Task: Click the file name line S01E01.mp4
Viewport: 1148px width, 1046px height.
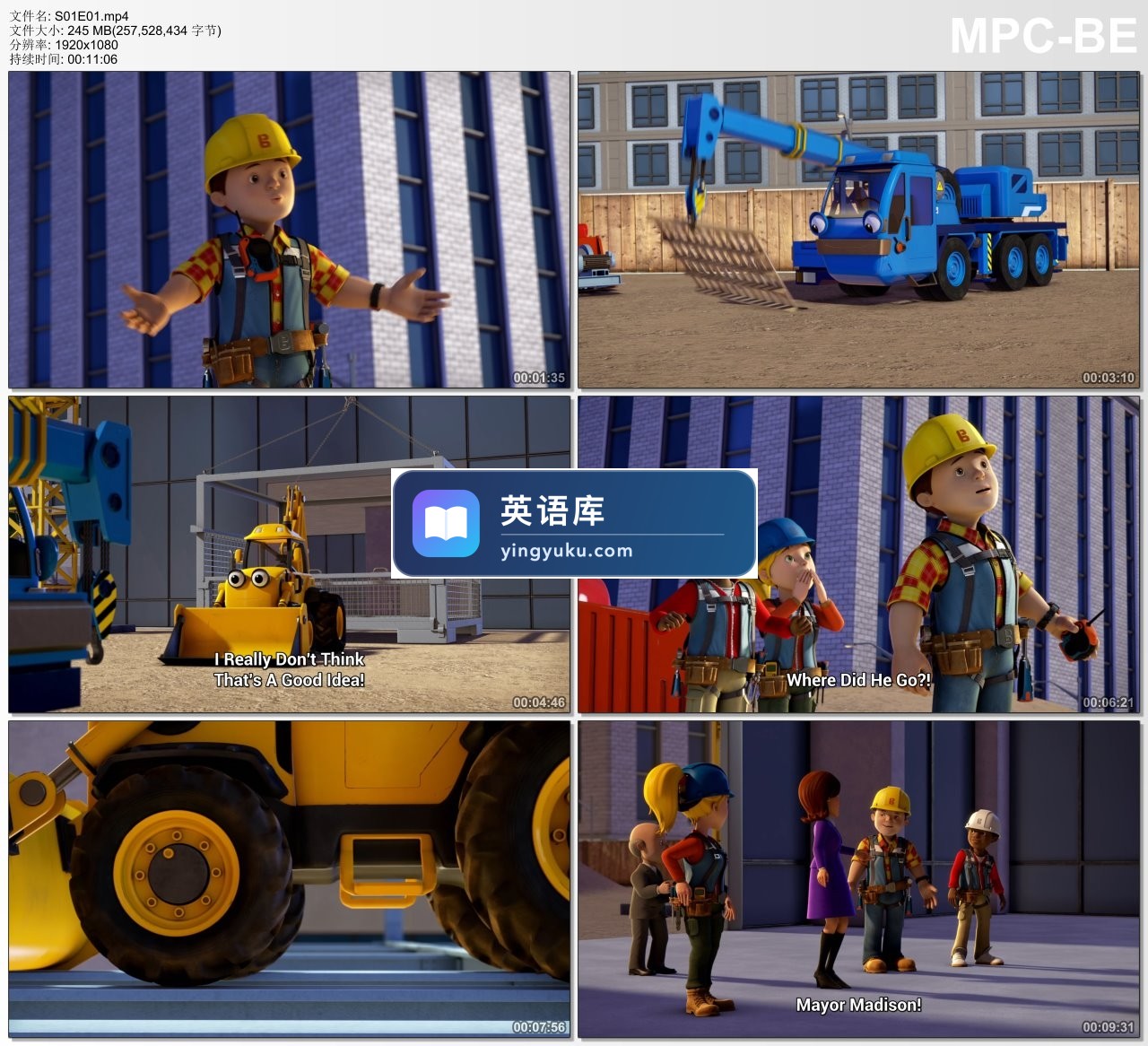Action: coord(69,16)
